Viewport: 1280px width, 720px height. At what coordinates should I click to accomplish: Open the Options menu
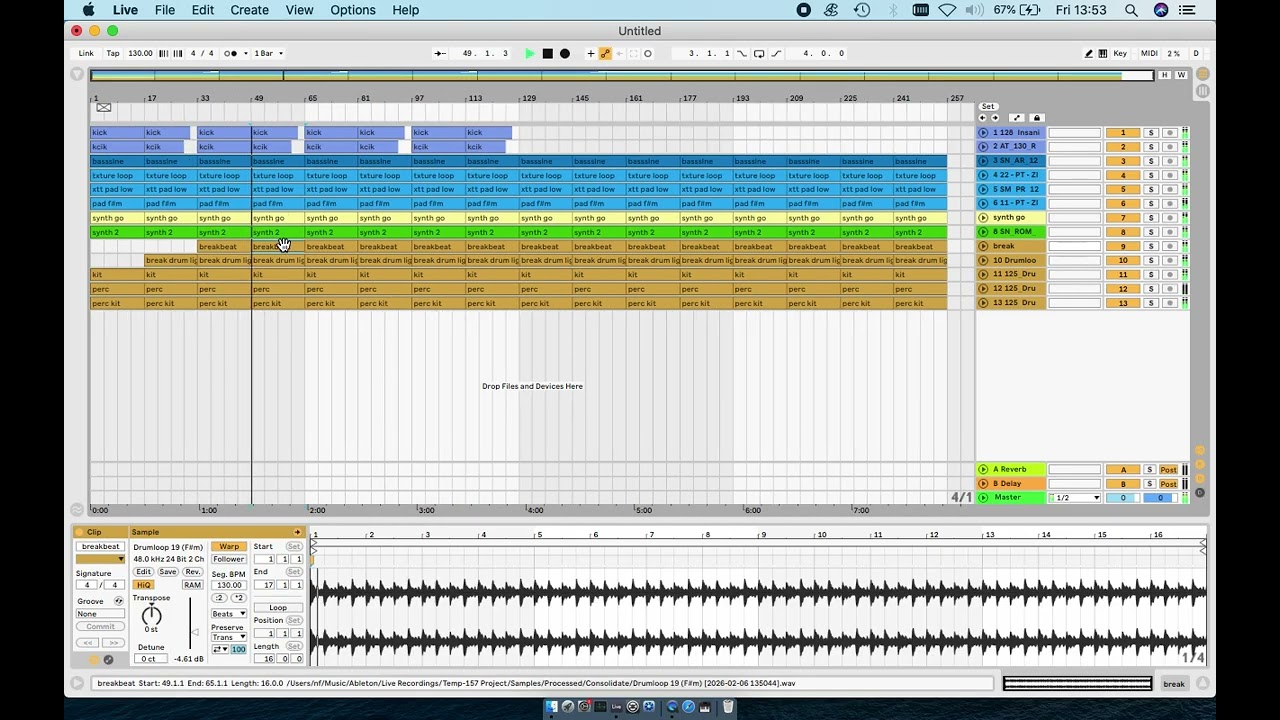[353, 10]
